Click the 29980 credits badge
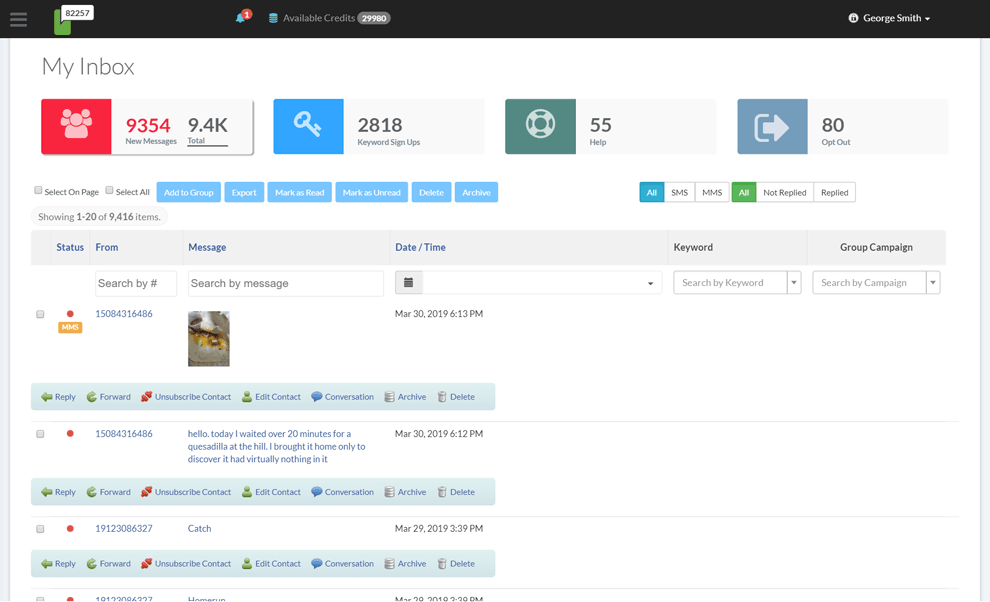The width and height of the screenshot is (990, 602). [x=374, y=18]
